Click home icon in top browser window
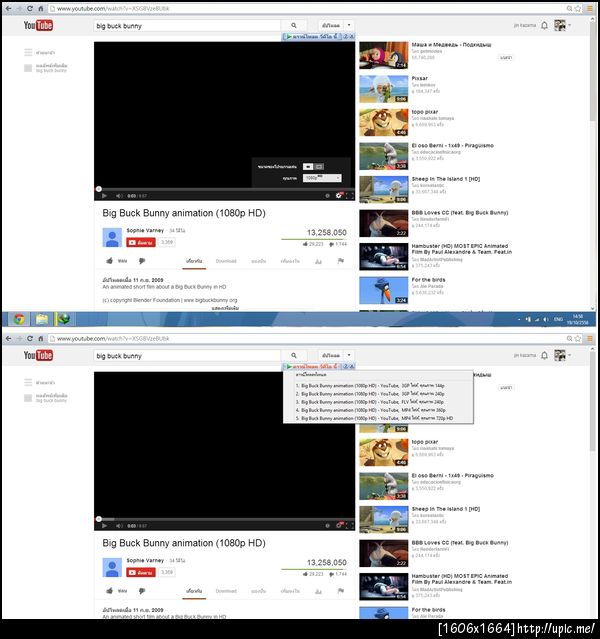This screenshot has height=639, width=600. [x=41, y=8]
